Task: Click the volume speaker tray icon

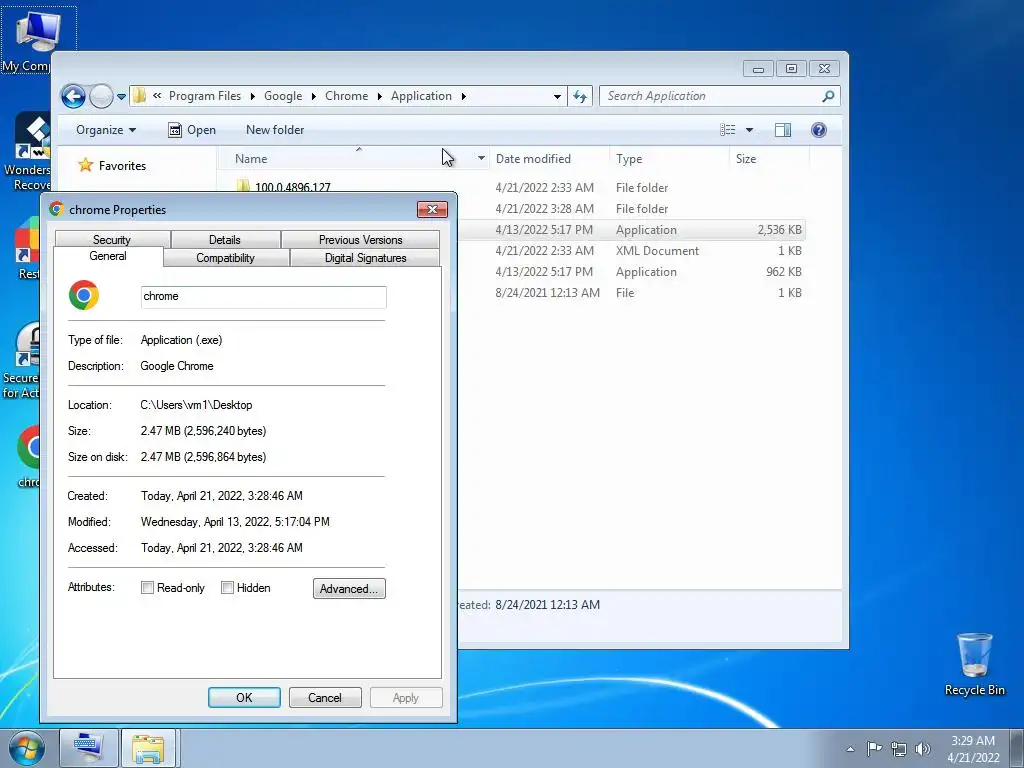Action: pos(923,749)
